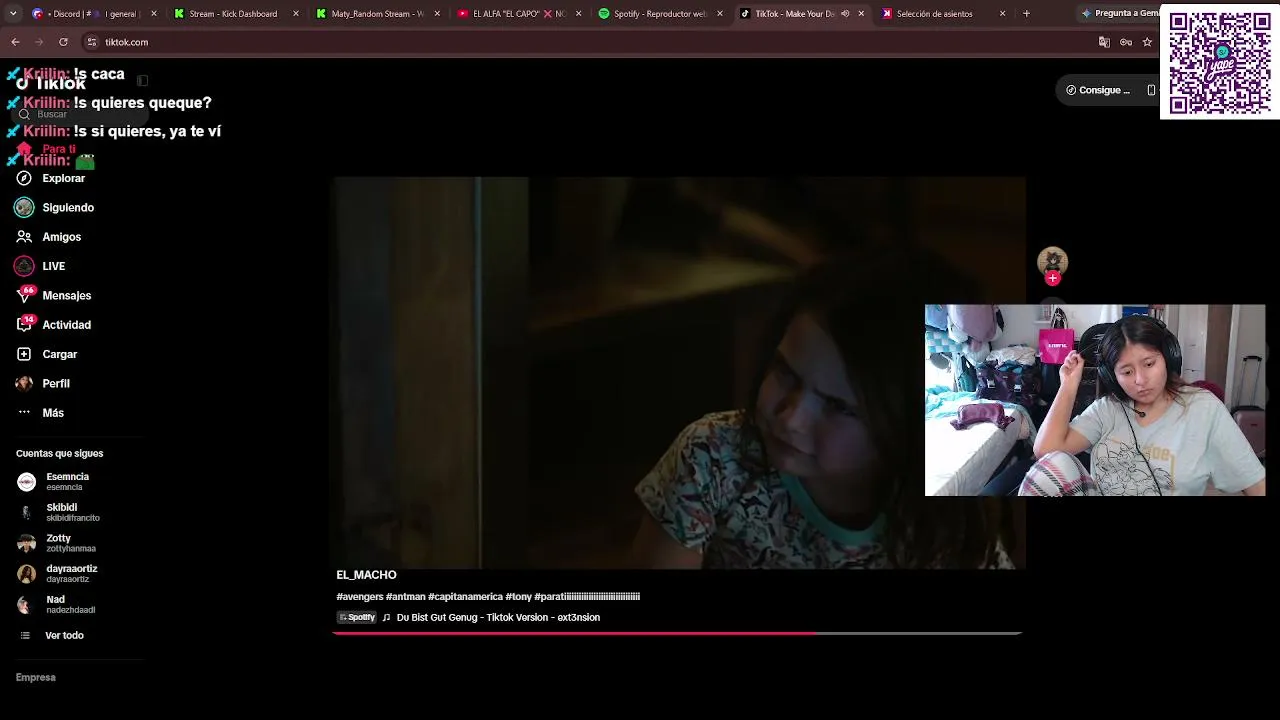The image size is (1280, 720).
Task: Open the password key icon in the address bar
Action: [1126, 42]
